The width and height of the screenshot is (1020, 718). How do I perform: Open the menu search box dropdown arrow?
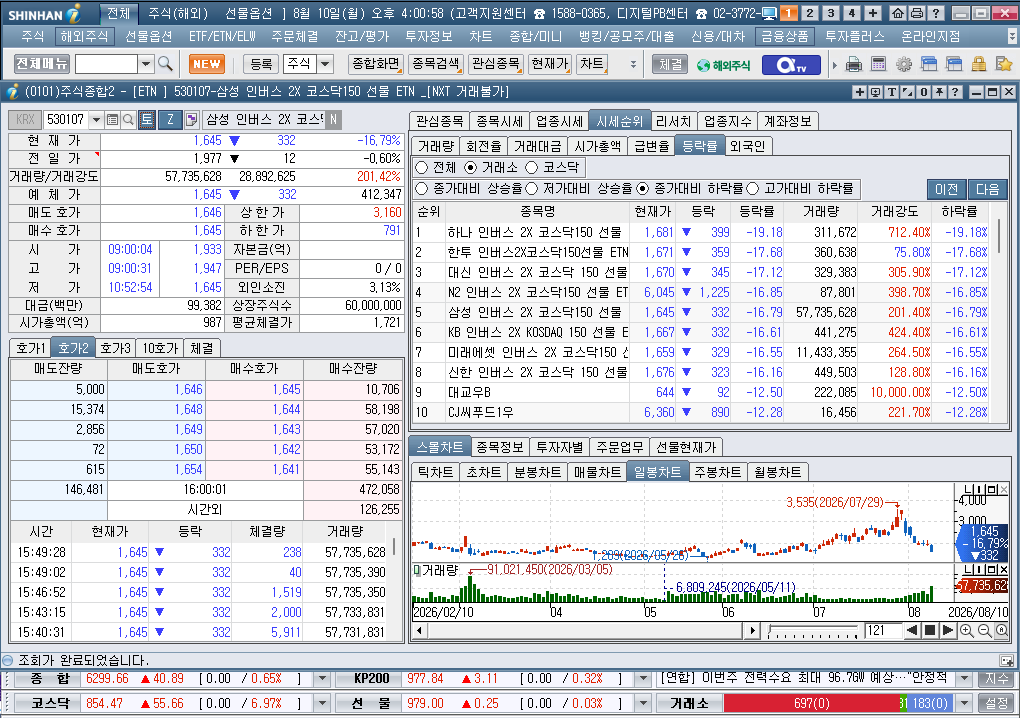point(146,64)
